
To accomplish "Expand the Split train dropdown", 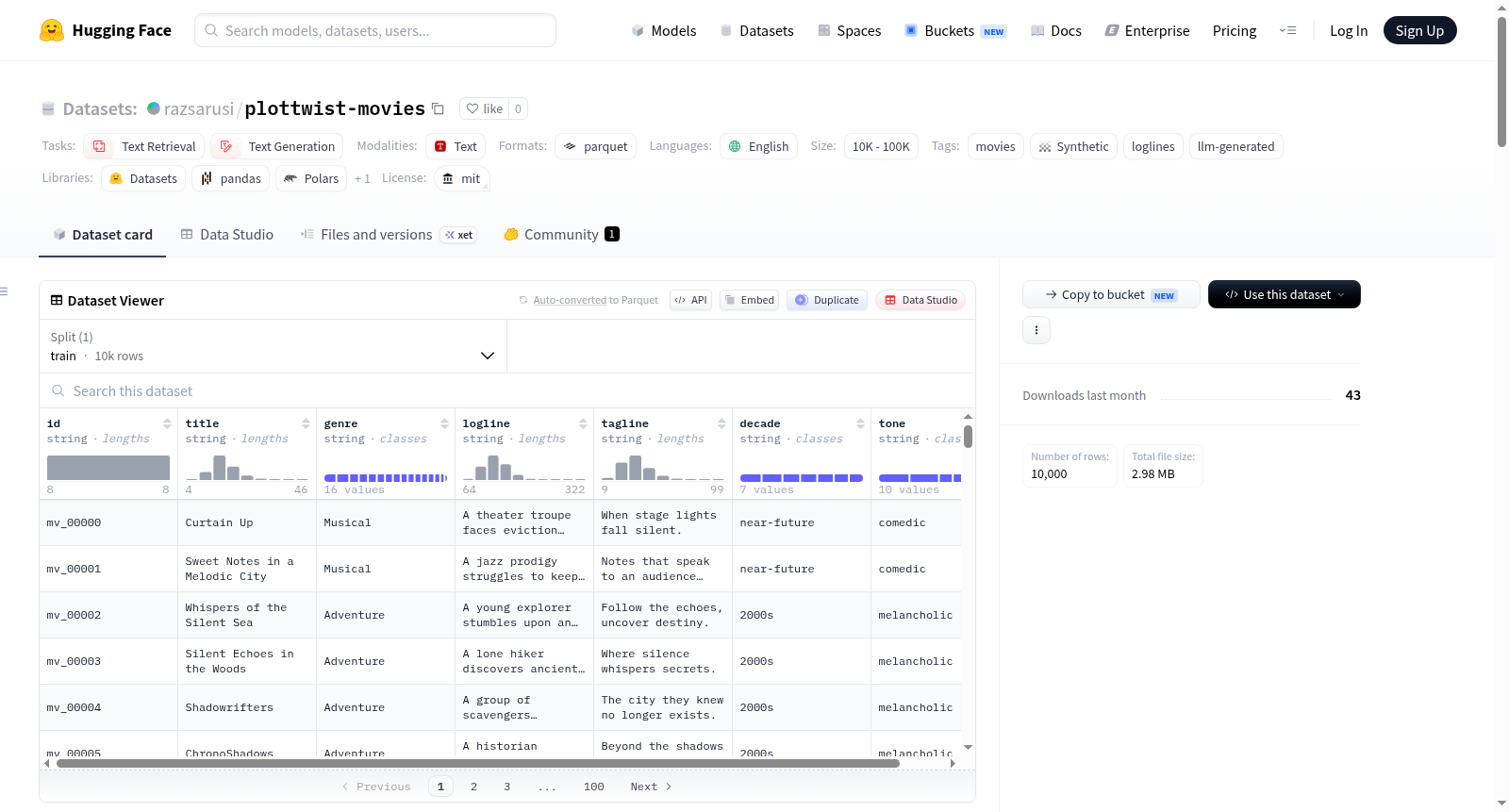I will point(273,346).
